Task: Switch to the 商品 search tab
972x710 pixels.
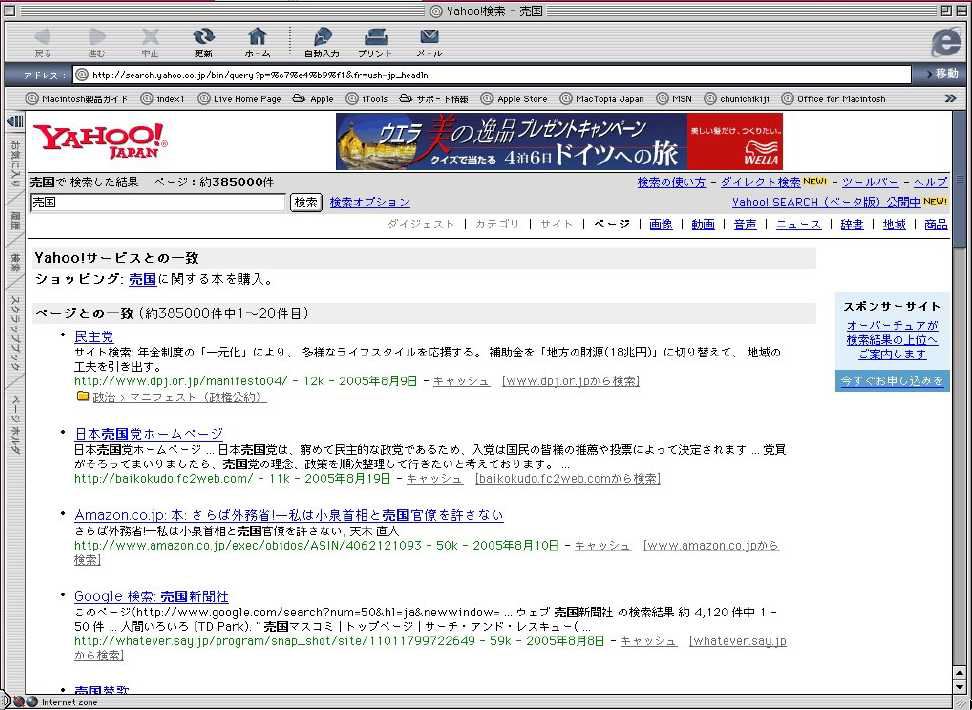Action: 935,224
